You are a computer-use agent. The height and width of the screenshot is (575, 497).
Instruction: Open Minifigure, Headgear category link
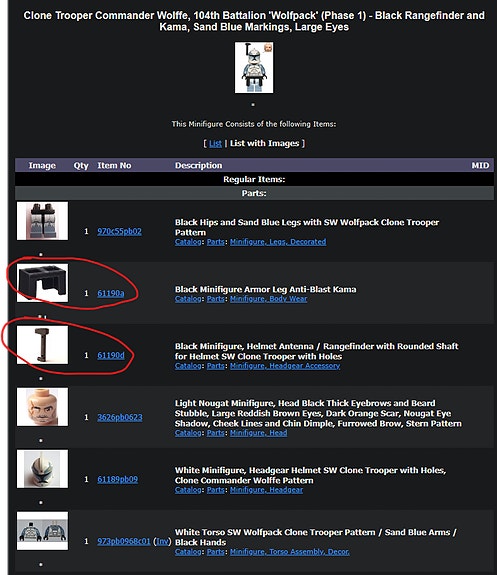[266, 490]
